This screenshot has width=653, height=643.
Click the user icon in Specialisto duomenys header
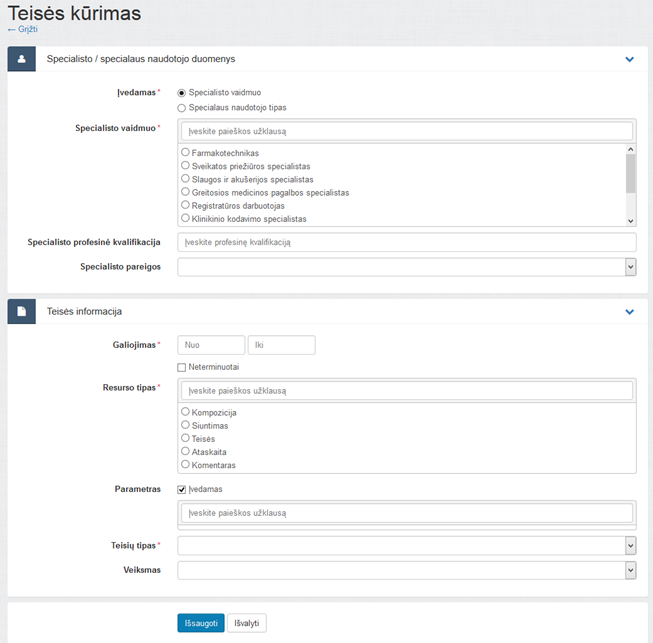22,59
